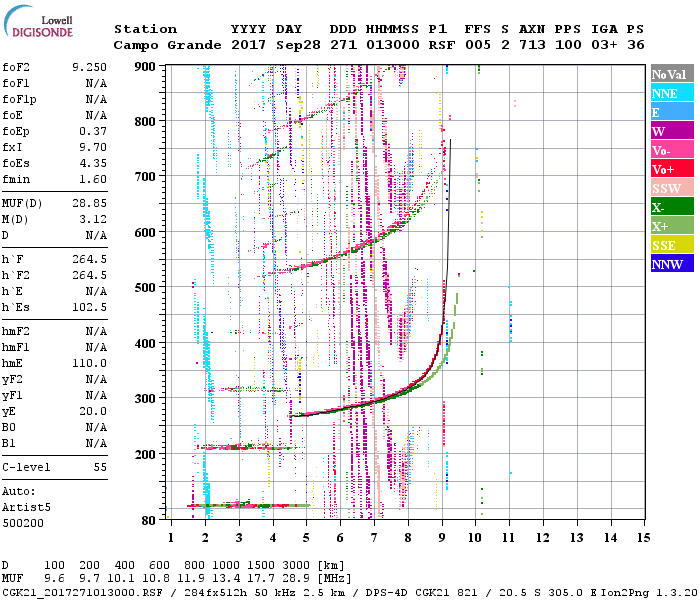This screenshot has height=600, width=700.
Task: Click the 9 MHz frequency axis tick
Action: pyautogui.click(x=442, y=538)
